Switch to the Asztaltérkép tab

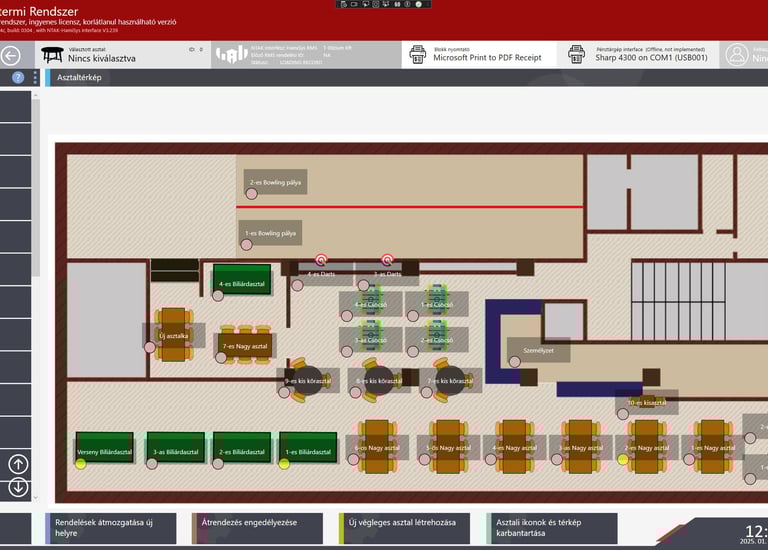coord(79,77)
